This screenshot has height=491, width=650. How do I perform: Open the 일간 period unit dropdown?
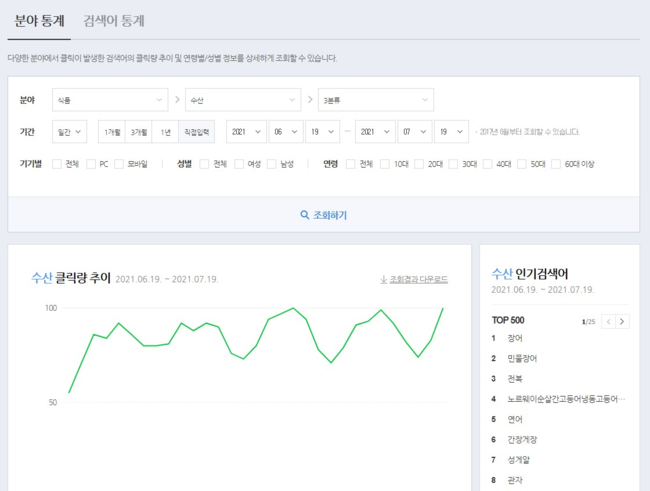tap(69, 131)
